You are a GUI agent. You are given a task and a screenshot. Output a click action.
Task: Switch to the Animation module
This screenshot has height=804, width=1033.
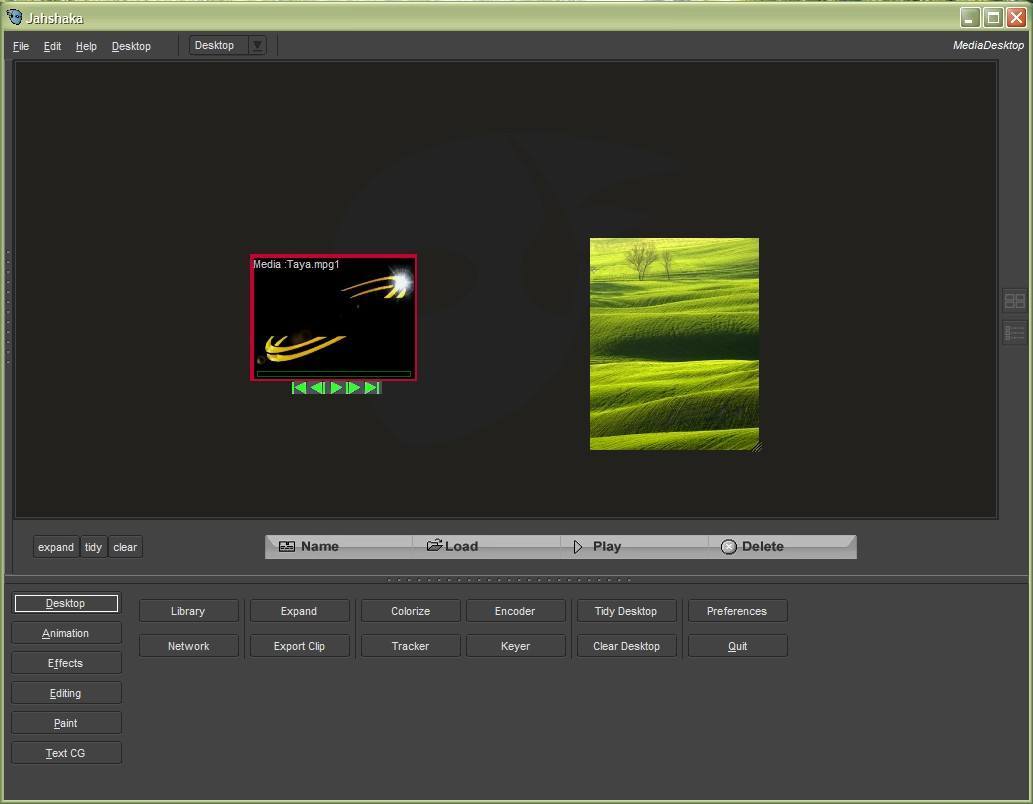66,633
